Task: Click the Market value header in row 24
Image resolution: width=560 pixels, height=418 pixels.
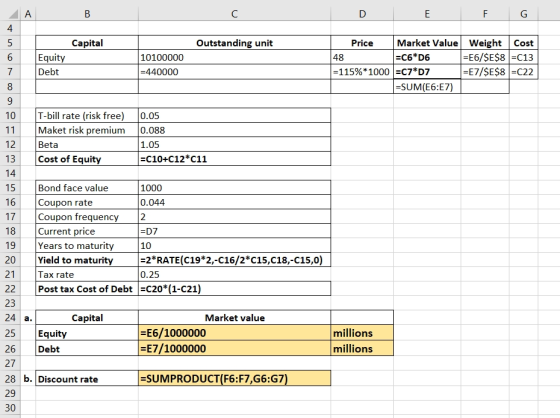Action: [x=234, y=318]
